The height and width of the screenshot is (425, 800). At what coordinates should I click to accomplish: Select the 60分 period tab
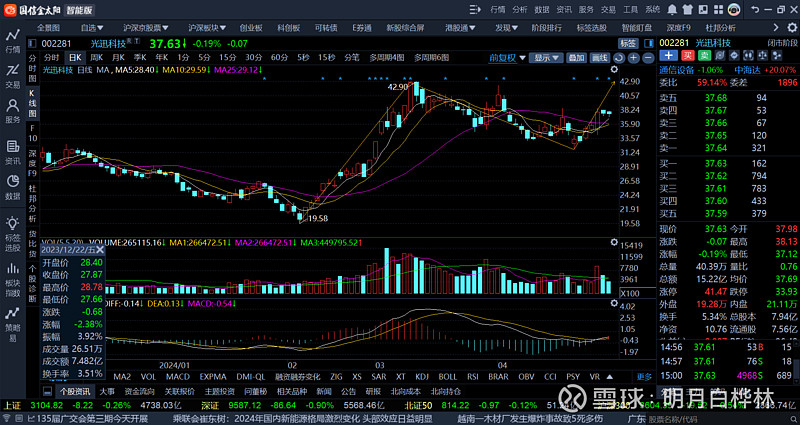(279, 58)
